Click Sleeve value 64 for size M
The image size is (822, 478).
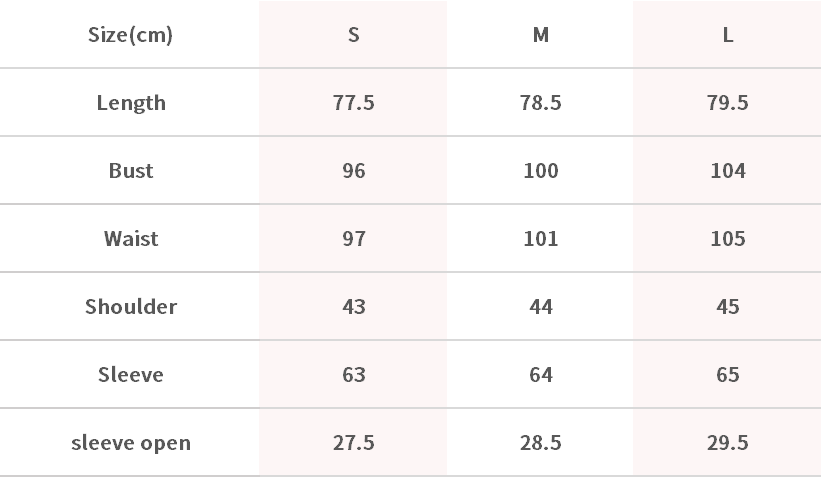pyautogui.click(x=540, y=375)
